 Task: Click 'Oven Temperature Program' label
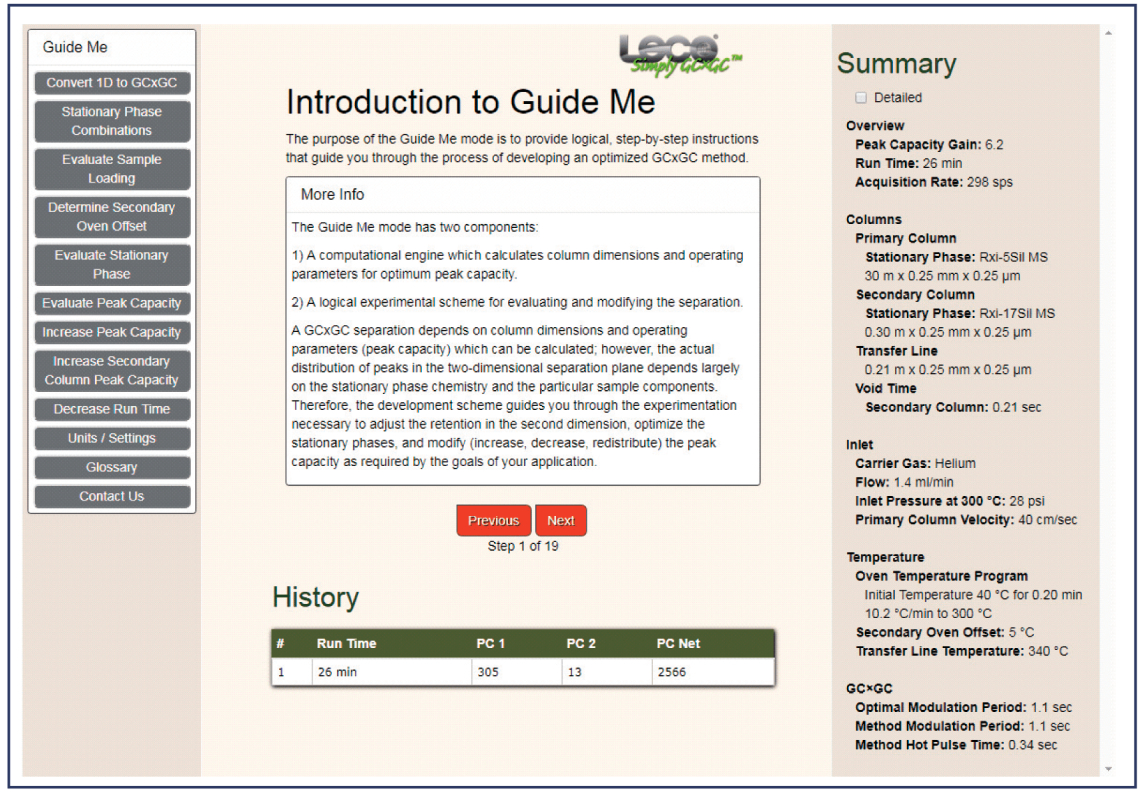pos(942,576)
